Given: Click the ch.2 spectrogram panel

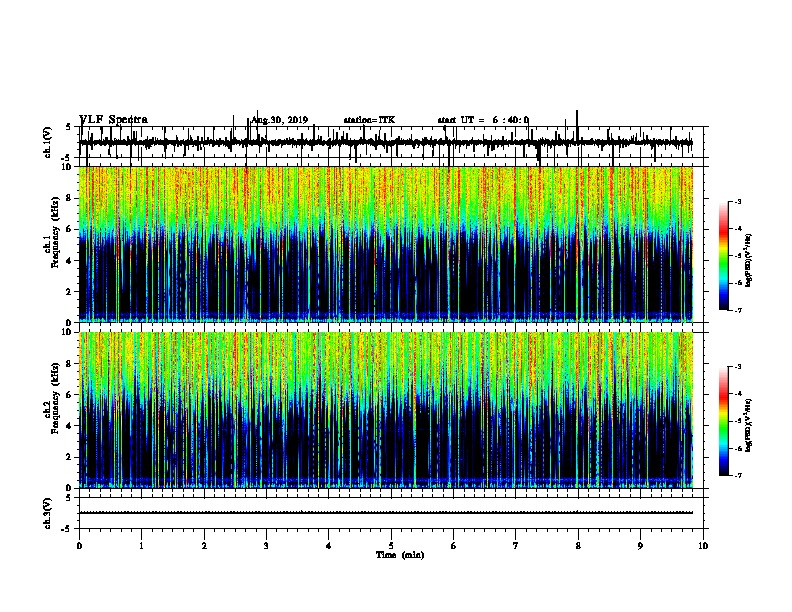Looking at the screenshot, I should point(386,410).
